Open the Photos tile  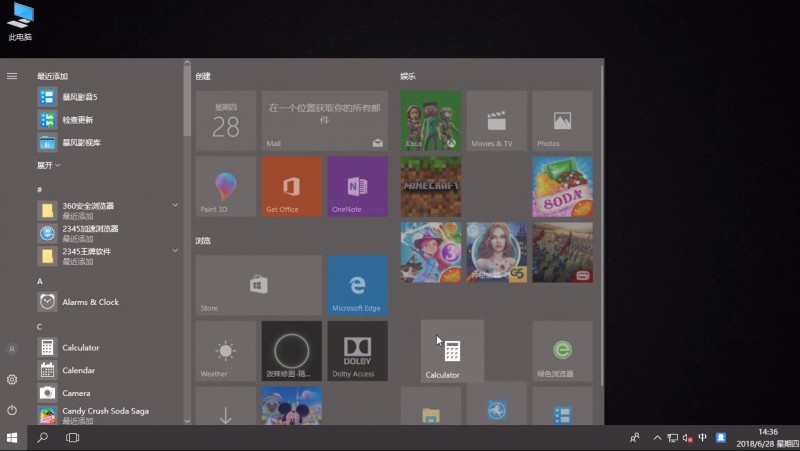563,121
